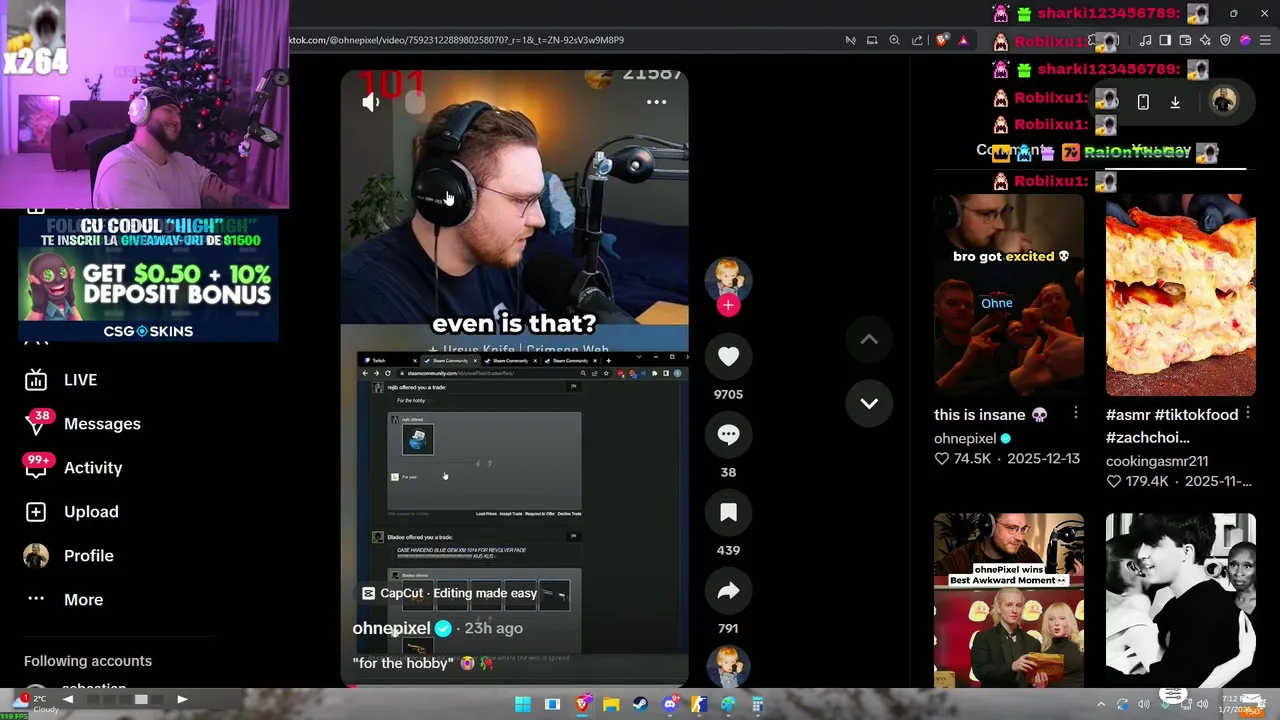Screen dimensions: 1280x720
Task: Mute the TikTok video with speaker icon
Action: (371, 102)
